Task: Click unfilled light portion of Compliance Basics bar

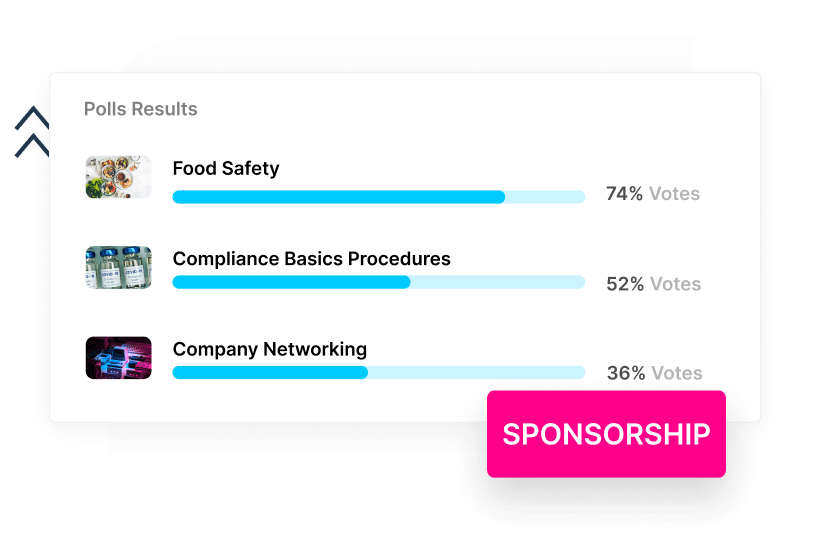Action: coord(497,283)
